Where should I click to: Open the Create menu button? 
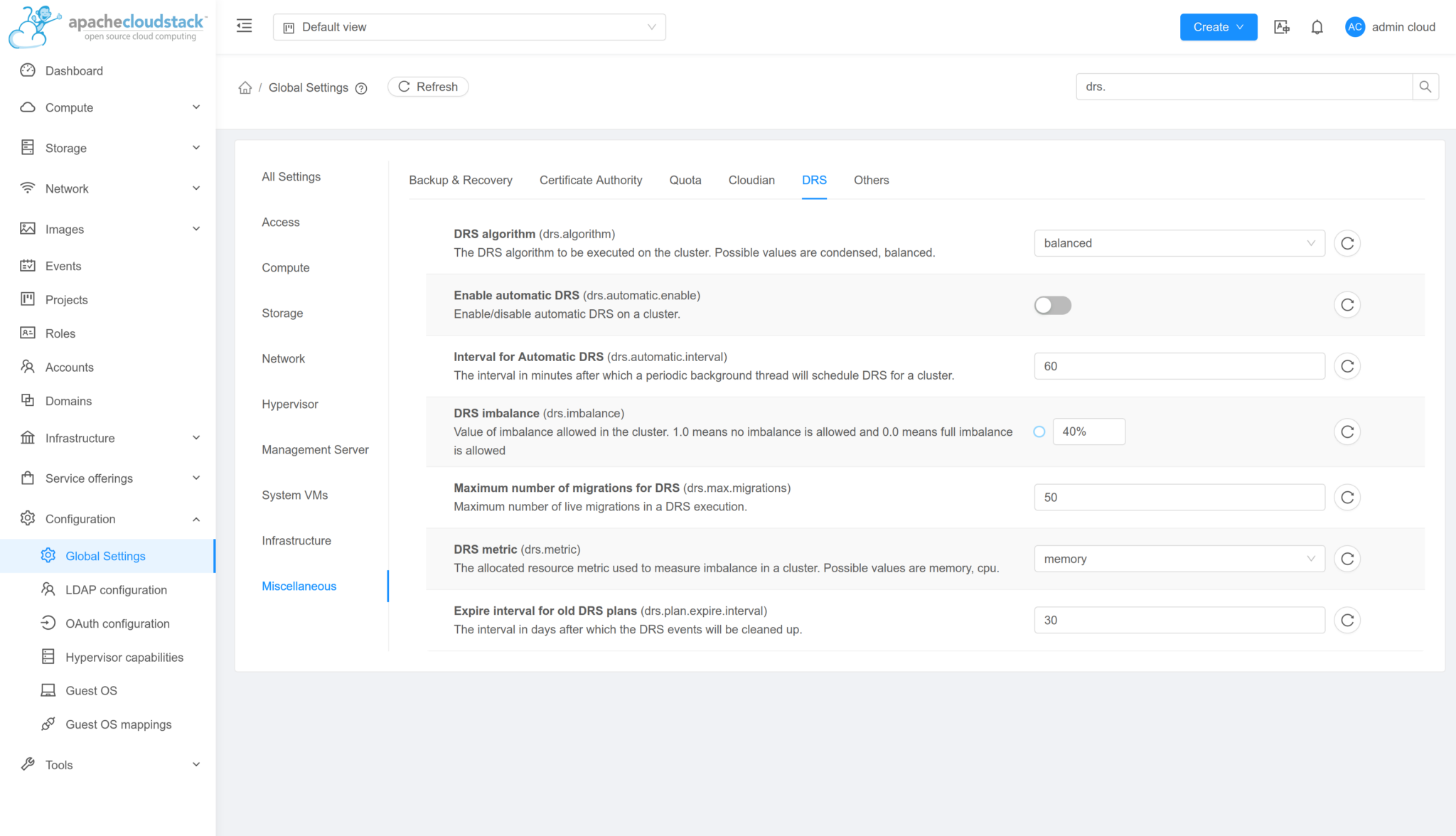[x=1218, y=26]
